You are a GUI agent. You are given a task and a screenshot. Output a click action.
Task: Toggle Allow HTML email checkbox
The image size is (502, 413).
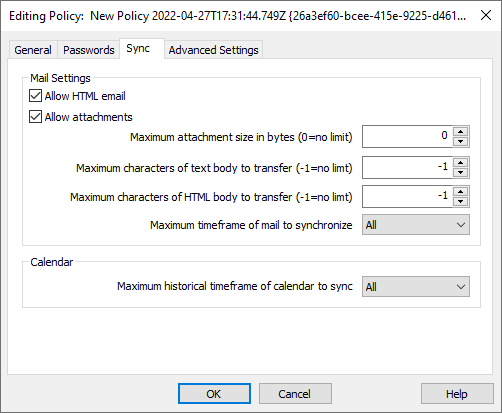35,96
